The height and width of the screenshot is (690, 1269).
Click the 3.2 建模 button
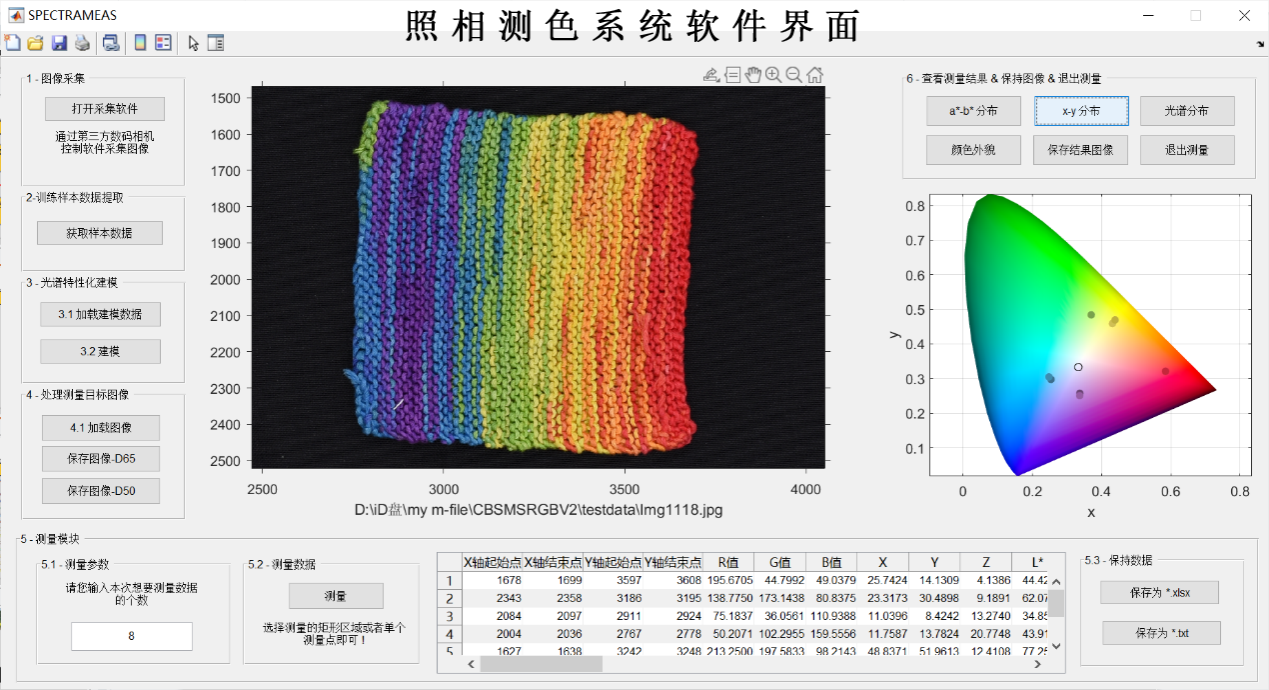click(100, 352)
